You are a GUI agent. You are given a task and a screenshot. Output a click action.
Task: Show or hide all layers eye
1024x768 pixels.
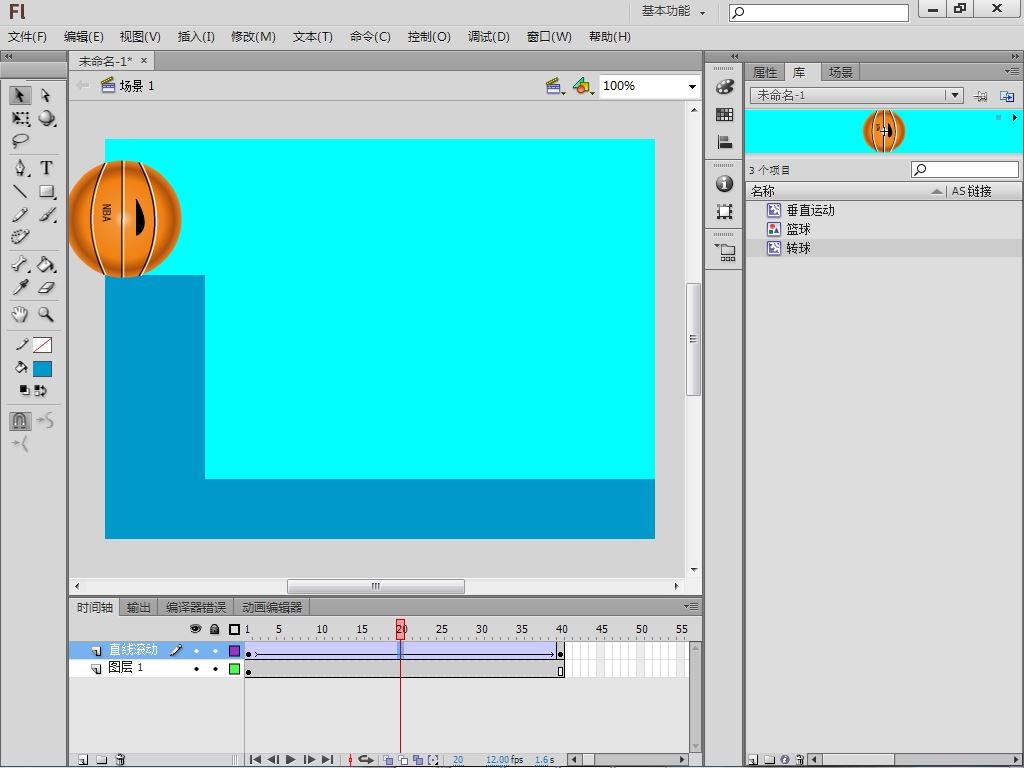[x=195, y=629]
